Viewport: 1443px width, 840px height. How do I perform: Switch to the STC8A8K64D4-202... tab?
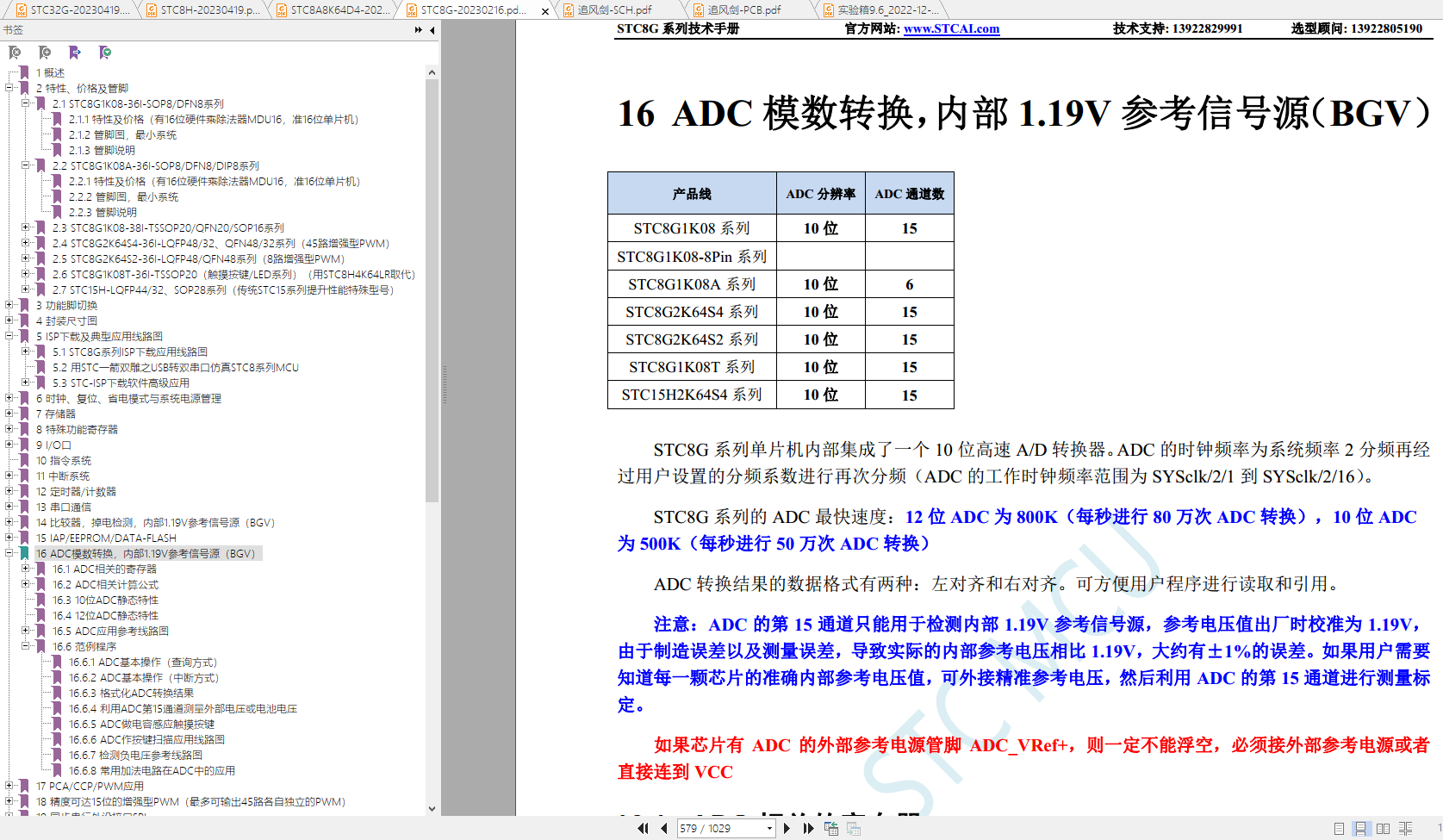click(333, 10)
